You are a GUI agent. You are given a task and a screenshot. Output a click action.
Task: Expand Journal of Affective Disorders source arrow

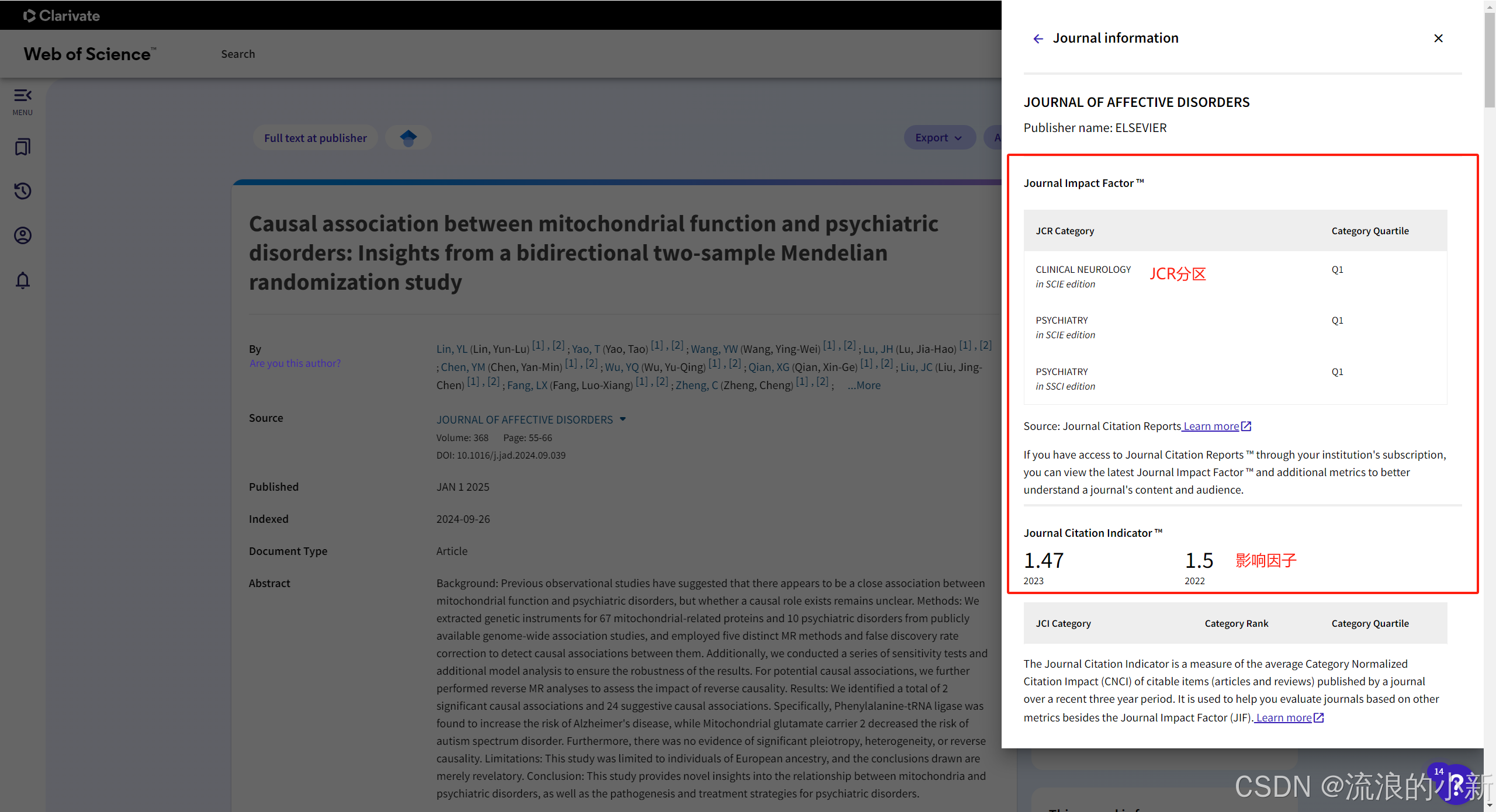pos(623,419)
